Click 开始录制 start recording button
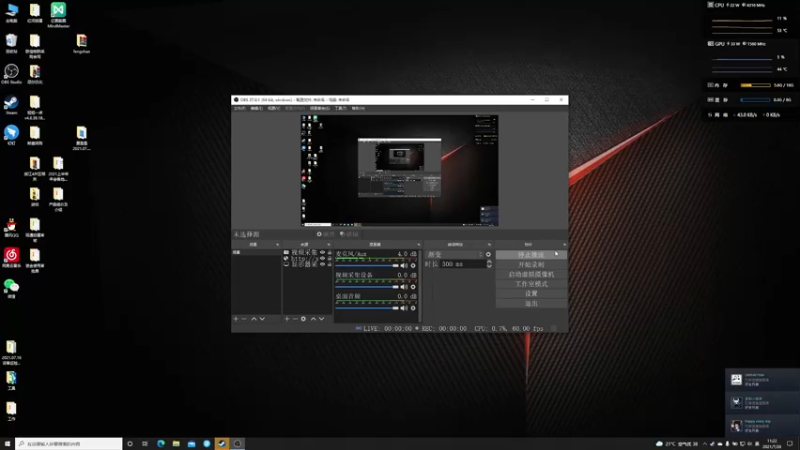 point(531,264)
